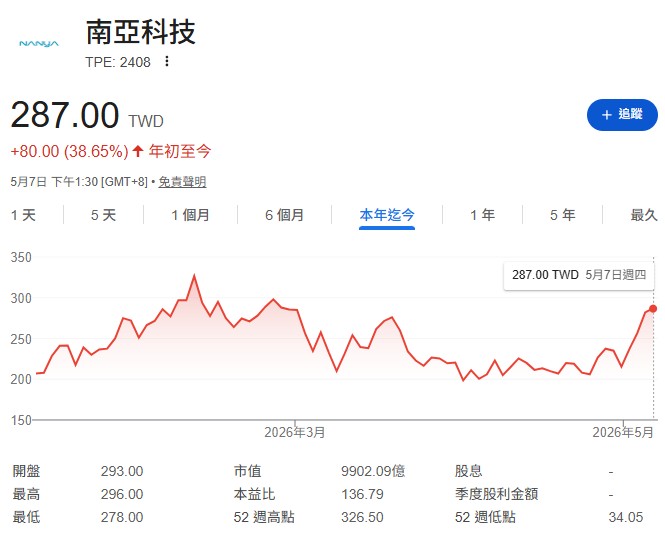Click the 350 y-axis label

(x=21, y=257)
